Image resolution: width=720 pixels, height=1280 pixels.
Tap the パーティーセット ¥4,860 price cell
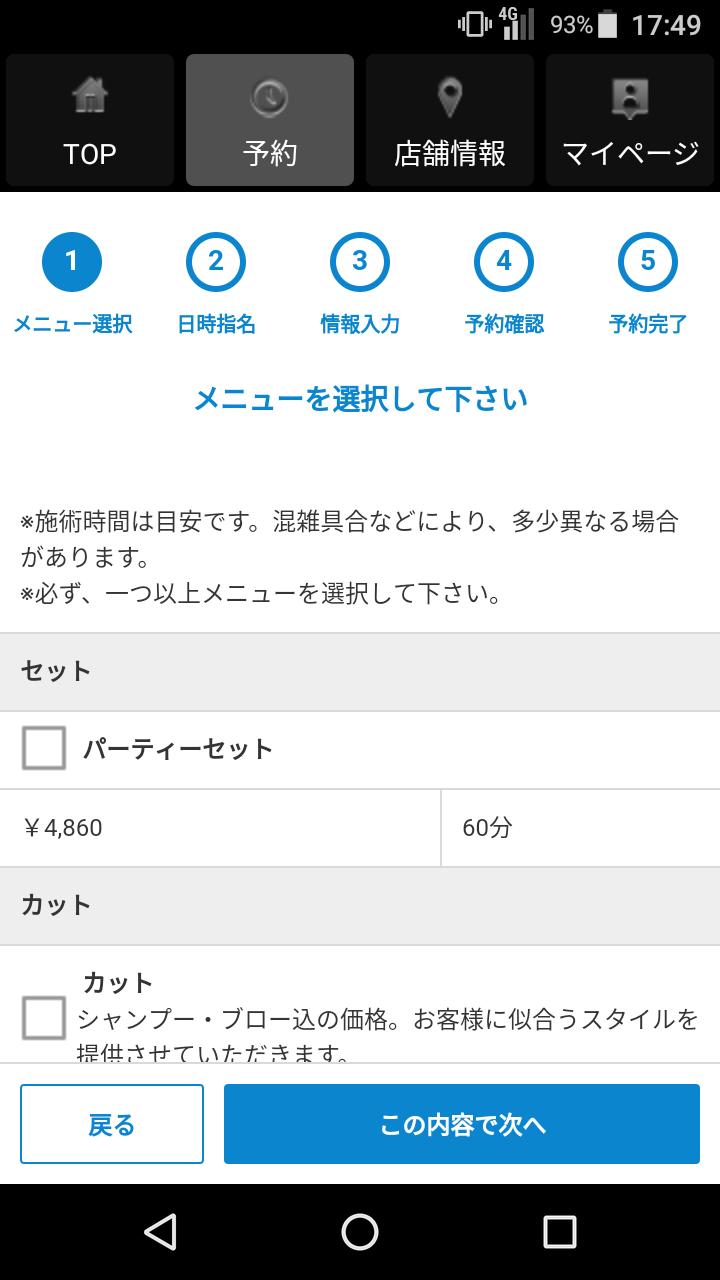click(220, 828)
